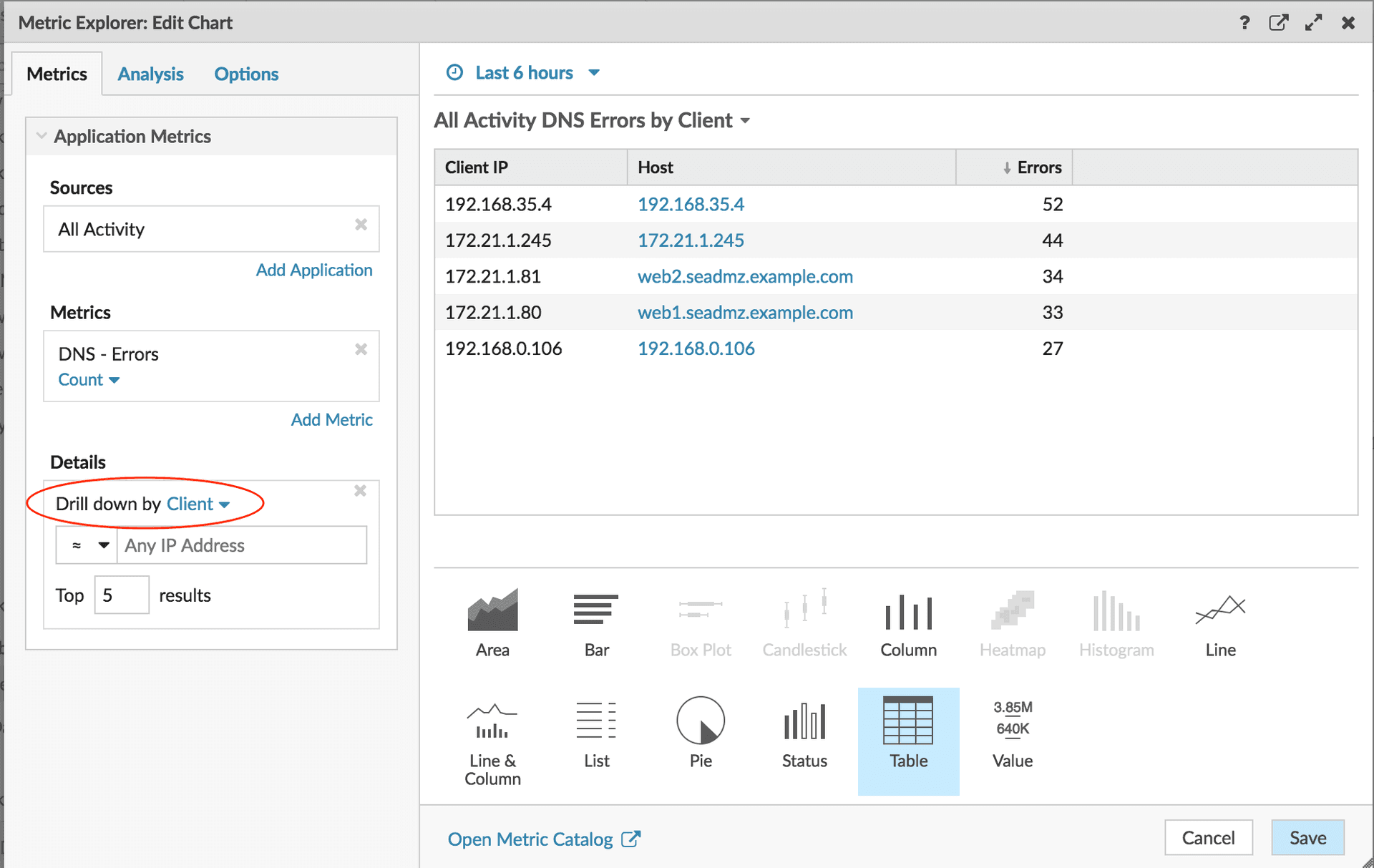Open the approximate match operator dropdown
Image resolution: width=1374 pixels, height=868 pixels.
(x=87, y=545)
